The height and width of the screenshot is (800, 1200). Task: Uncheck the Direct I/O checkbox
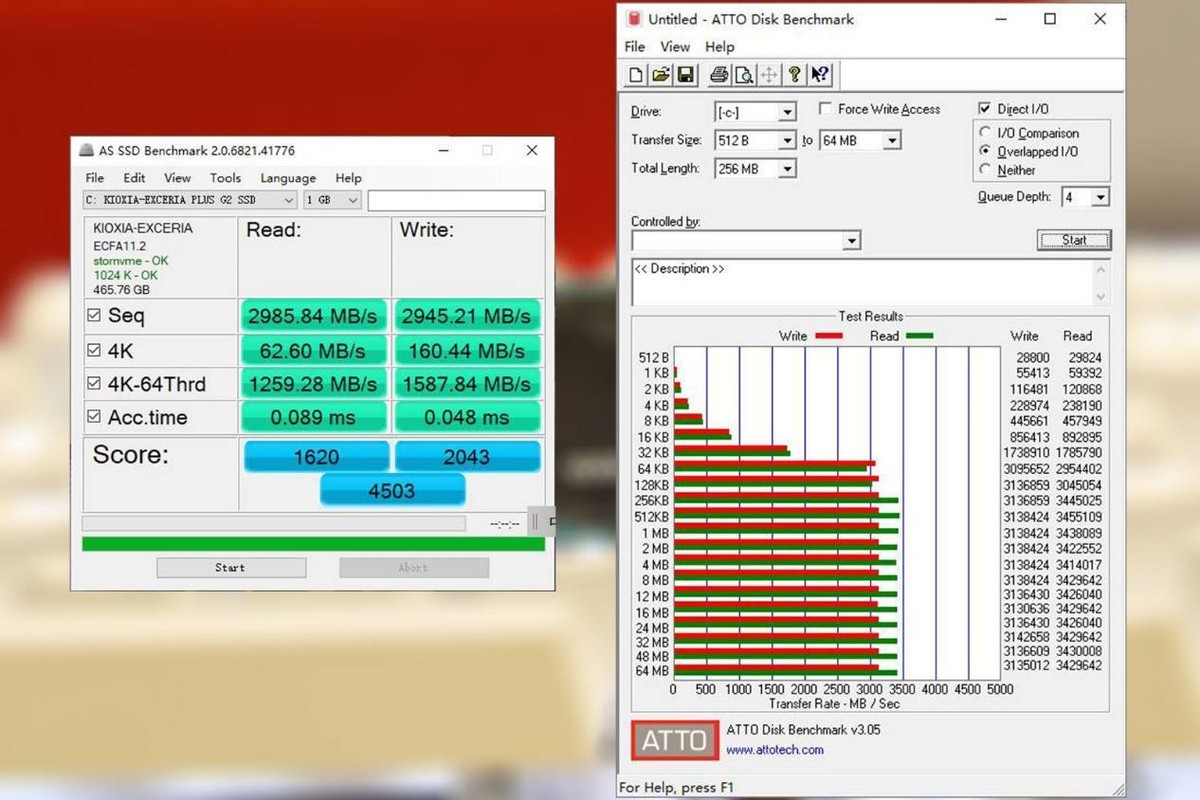point(985,108)
